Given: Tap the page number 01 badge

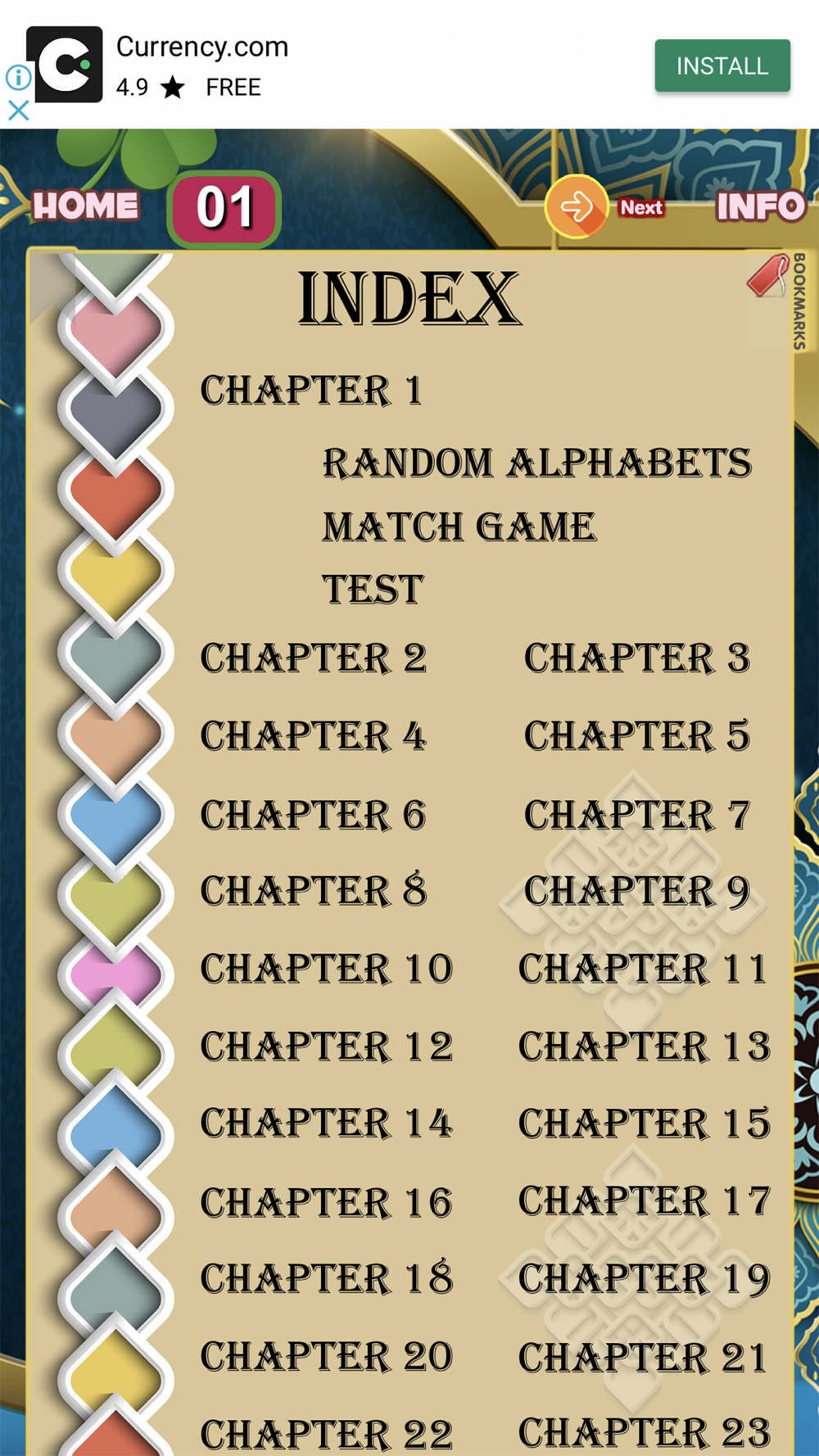Looking at the screenshot, I should [x=224, y=209].
